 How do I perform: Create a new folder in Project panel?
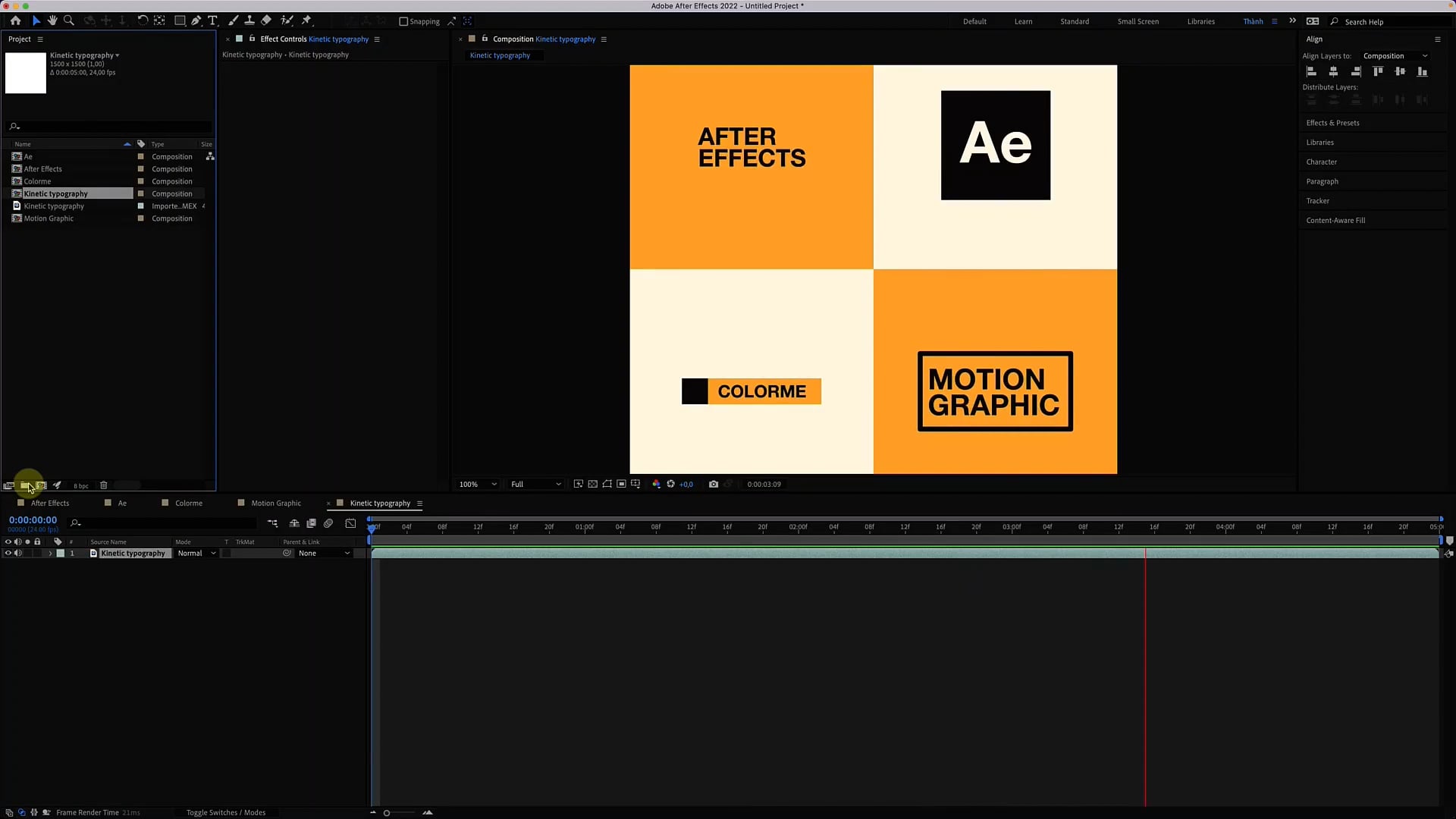[25, 485]
